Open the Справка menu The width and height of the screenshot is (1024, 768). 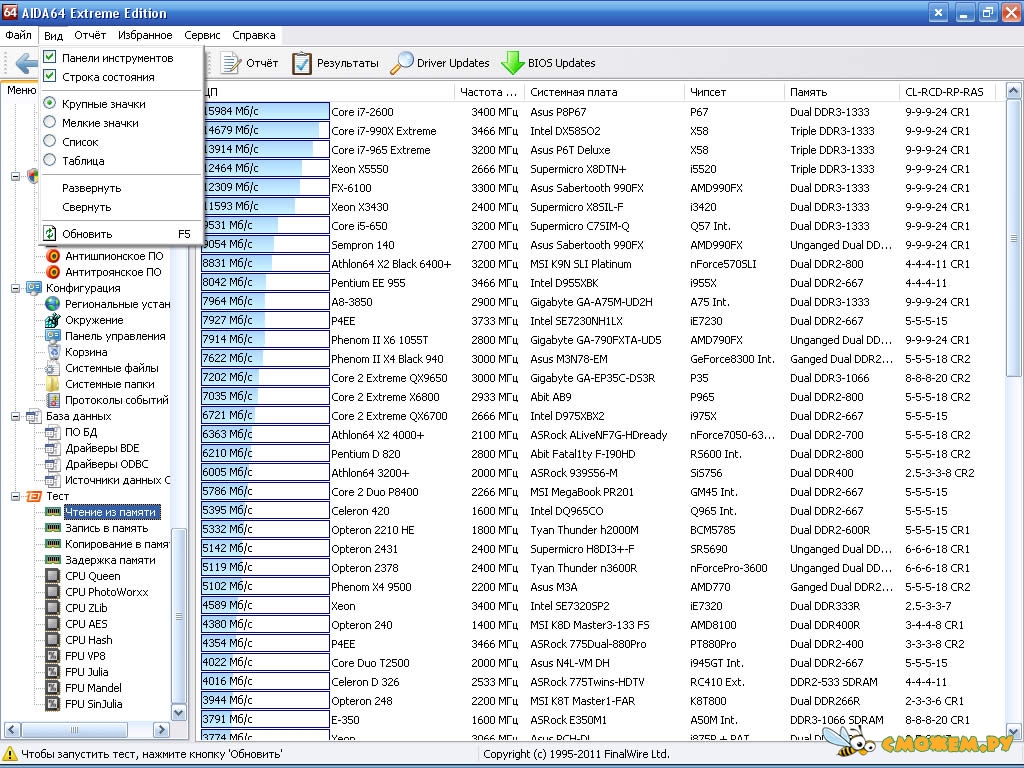pyautogui.click(x=253, y=35)
